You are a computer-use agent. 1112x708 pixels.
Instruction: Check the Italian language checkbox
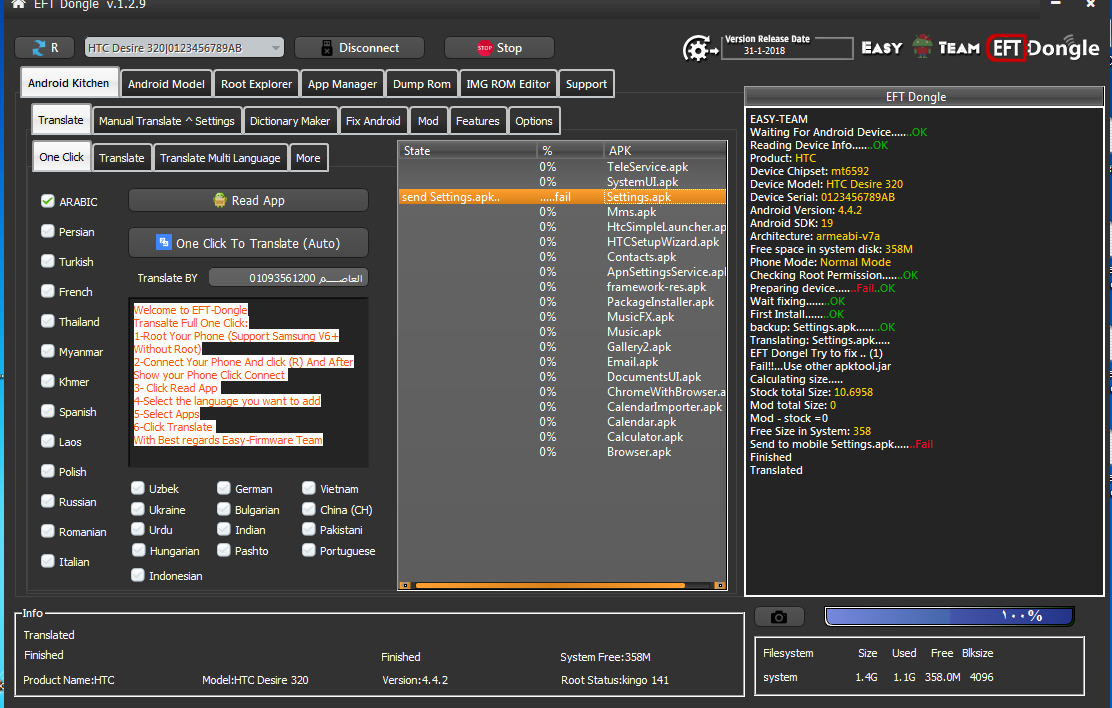(x=48, y=561)
